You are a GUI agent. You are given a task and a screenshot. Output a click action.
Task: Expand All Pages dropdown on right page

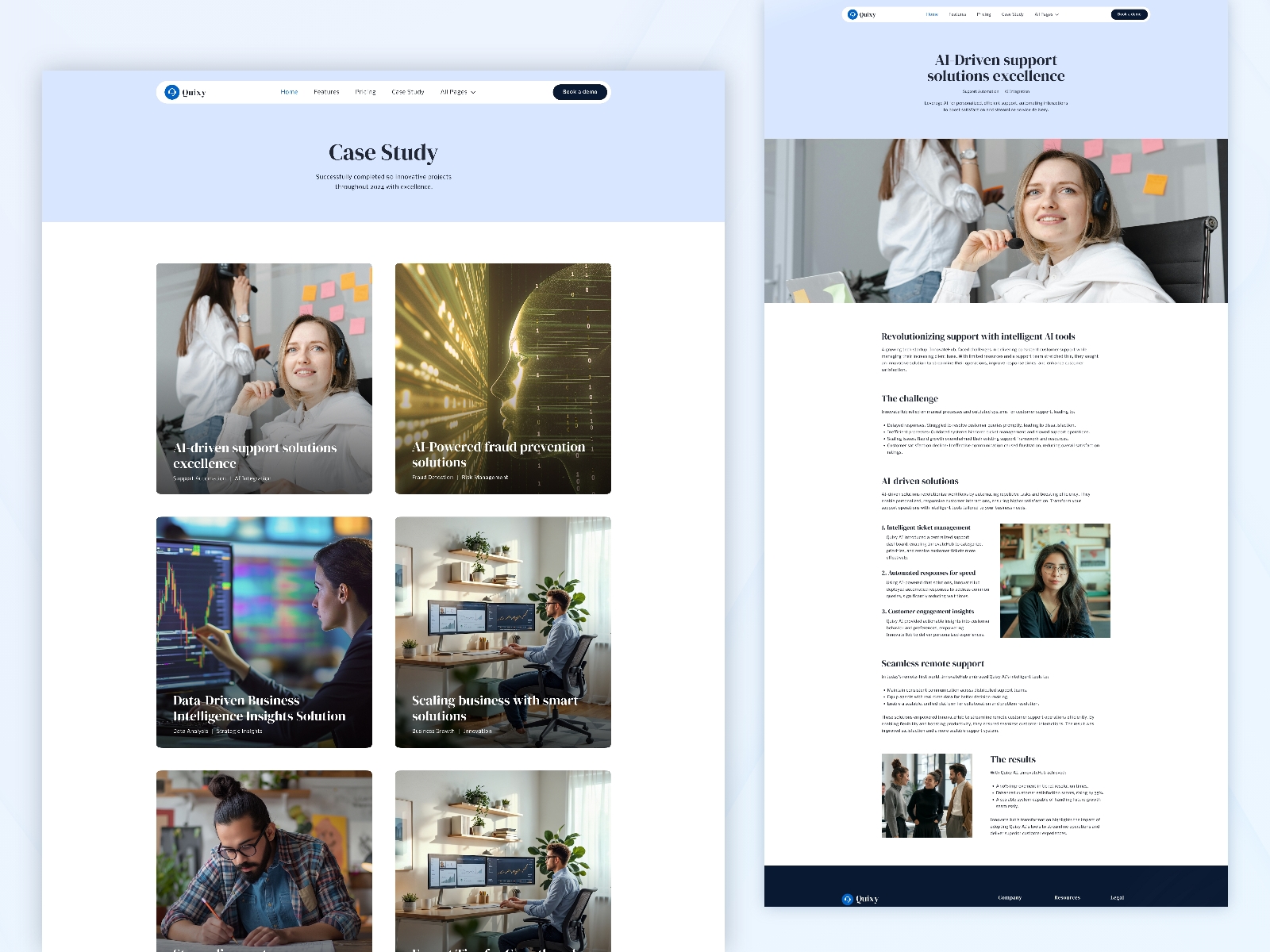coord(1046,14)
